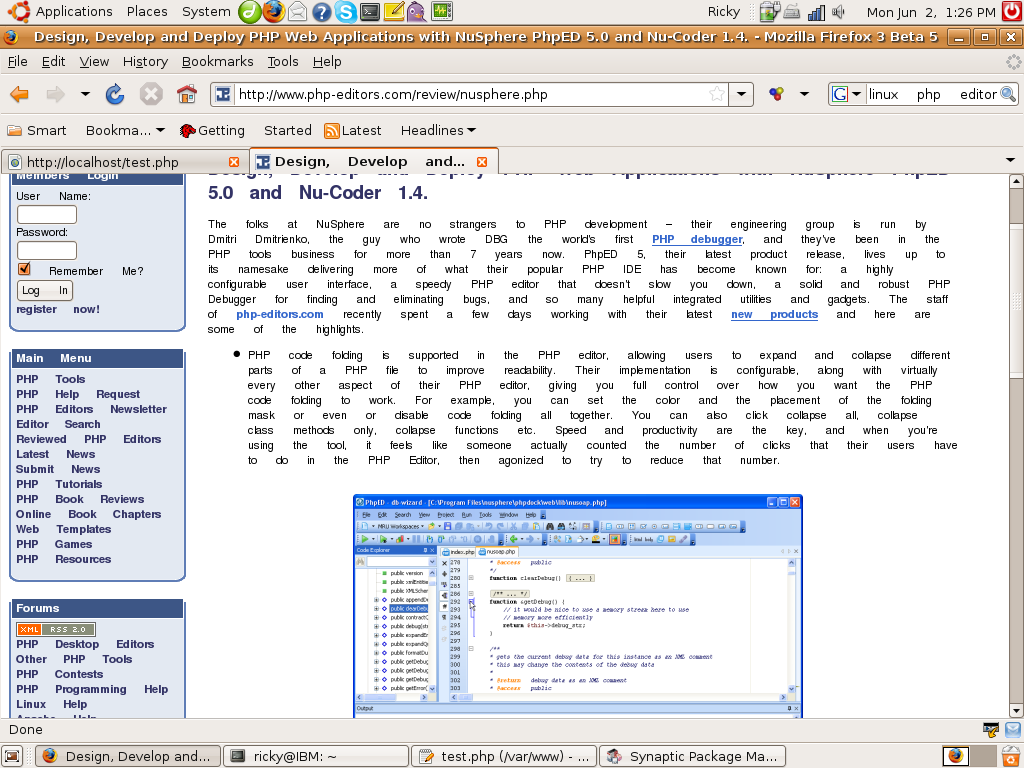
Task: Visit the php-editors.com link
Action: (x=280, y=315)
